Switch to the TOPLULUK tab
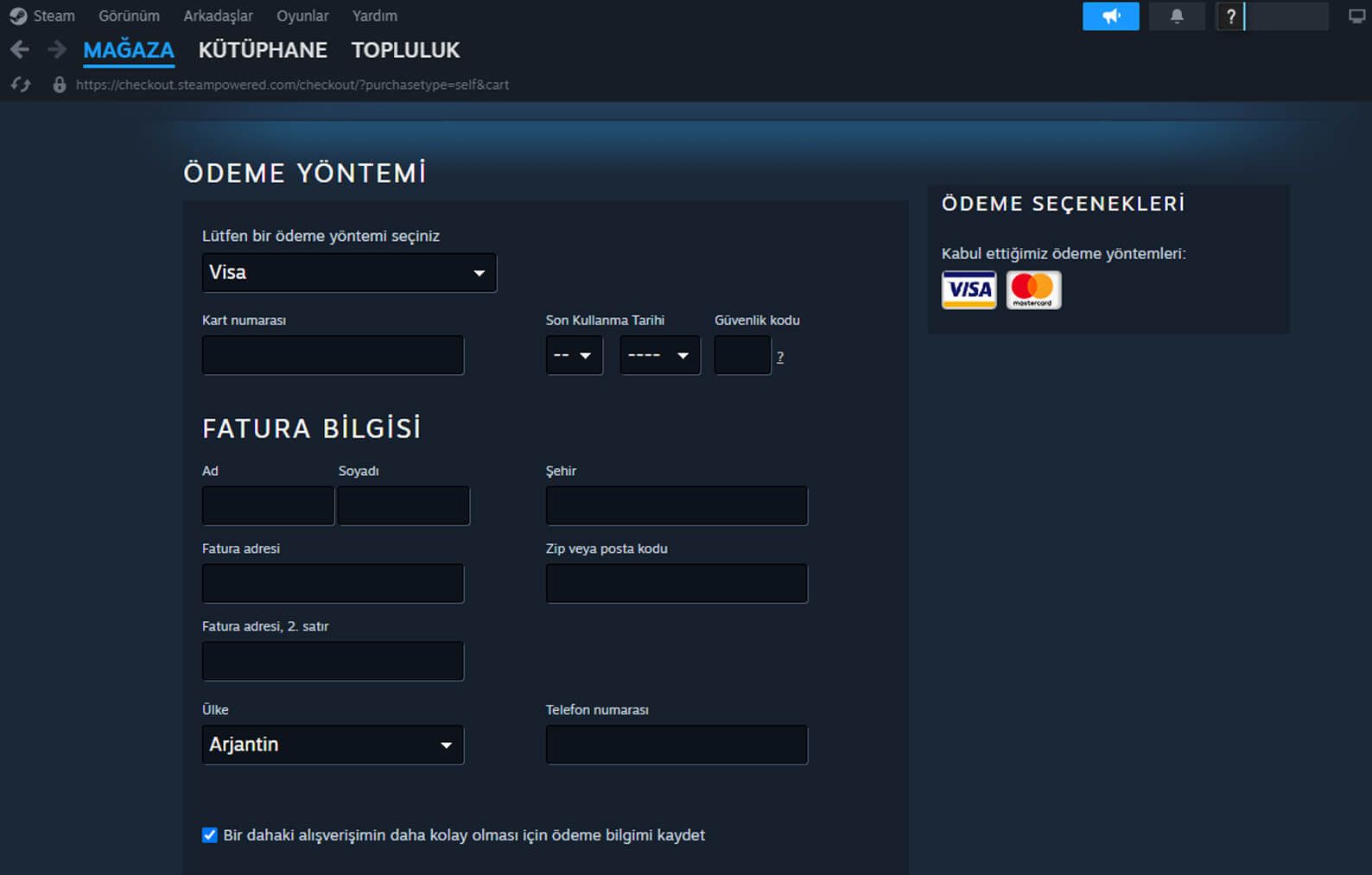 click(x=405, y=50)
